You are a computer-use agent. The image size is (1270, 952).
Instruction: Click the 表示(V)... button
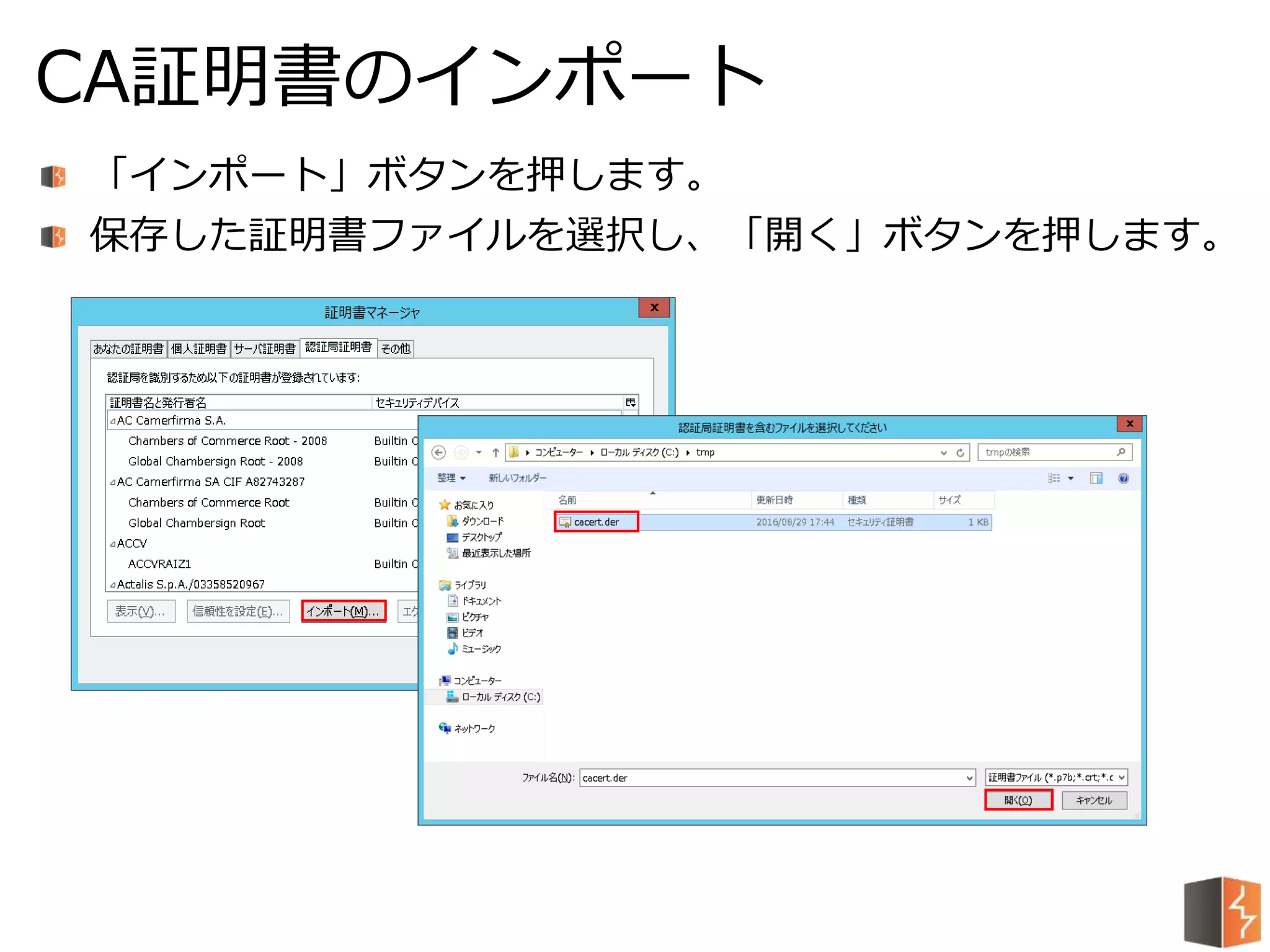pos(141,611)
